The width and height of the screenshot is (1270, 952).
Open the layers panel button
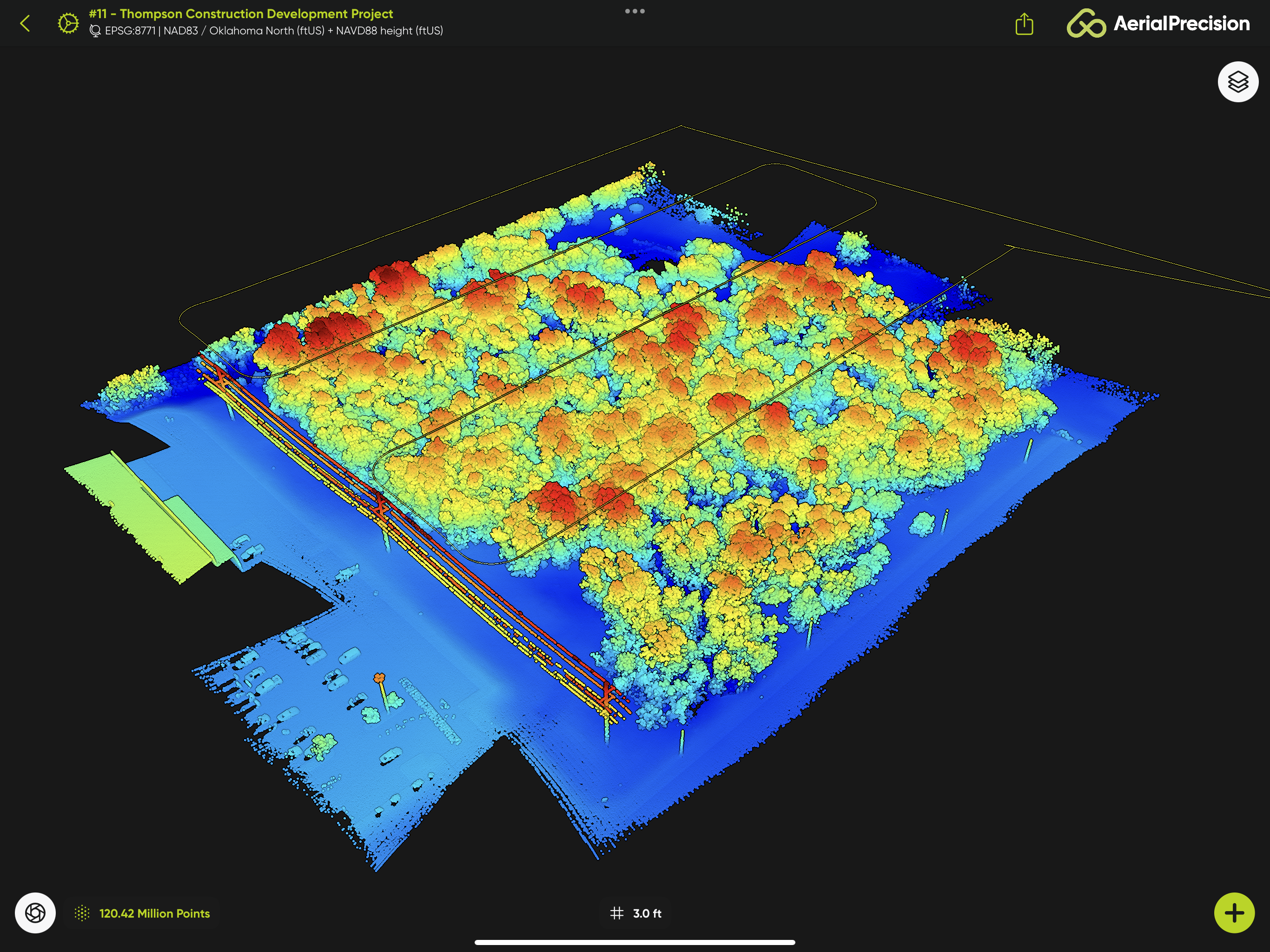(1237, 81)
